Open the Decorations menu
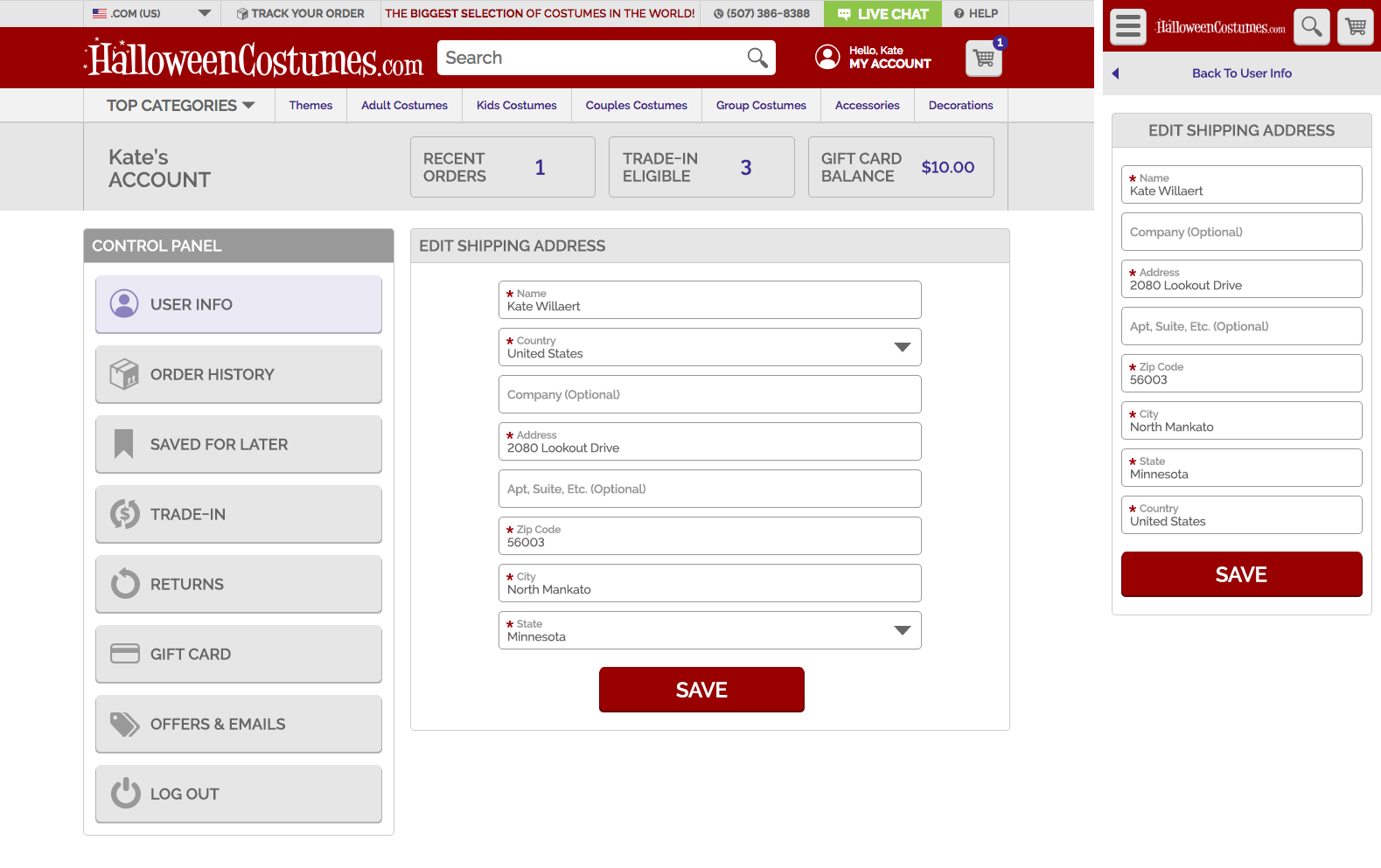Image resolution: width=1381 pixels, height=868 pixels. 960,105
